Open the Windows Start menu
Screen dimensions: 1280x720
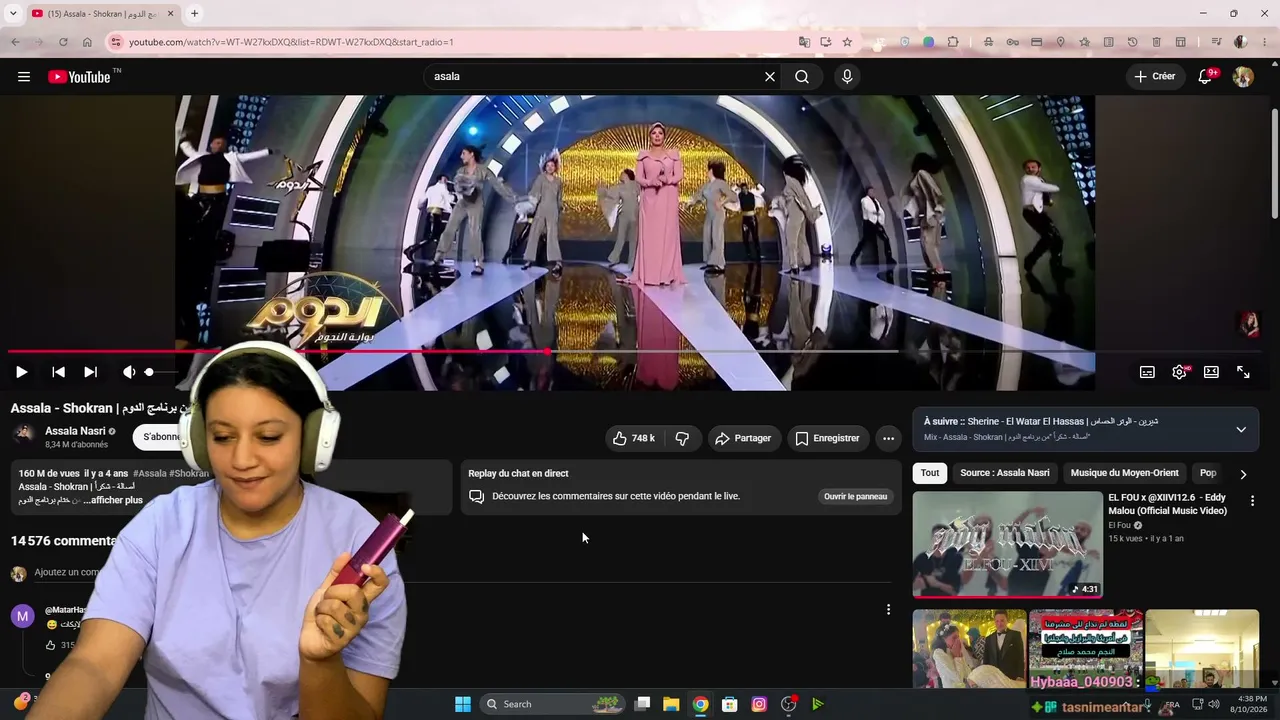coord(463,704)
